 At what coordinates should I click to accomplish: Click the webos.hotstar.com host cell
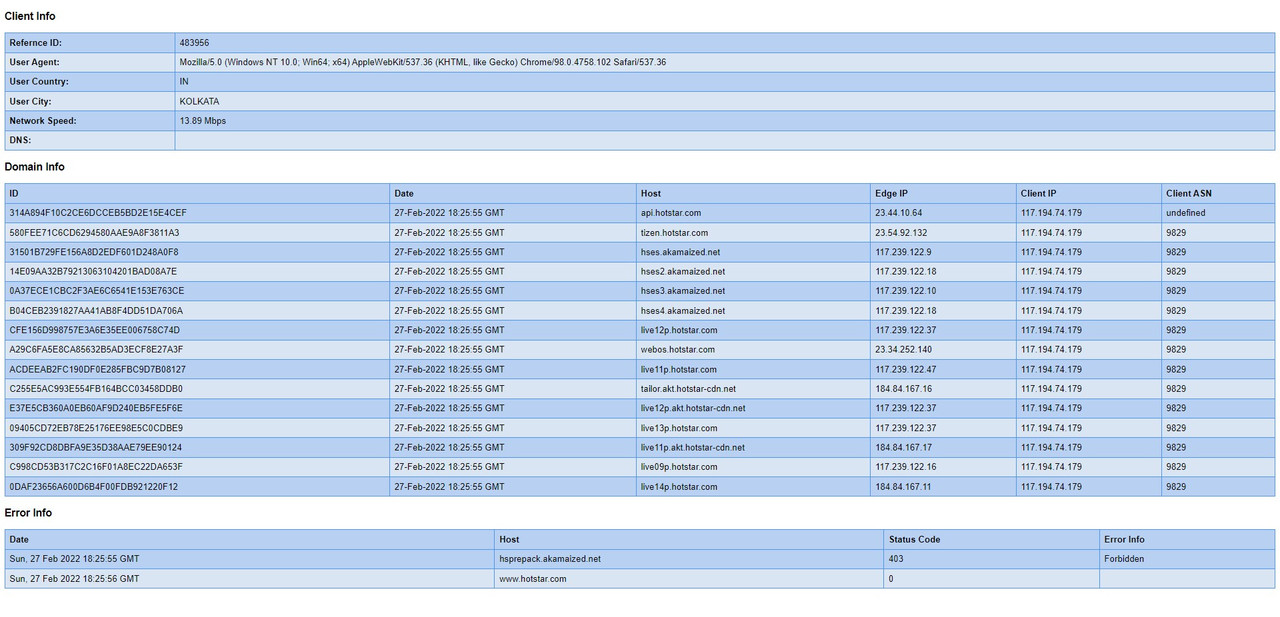(x=677, y=350)
